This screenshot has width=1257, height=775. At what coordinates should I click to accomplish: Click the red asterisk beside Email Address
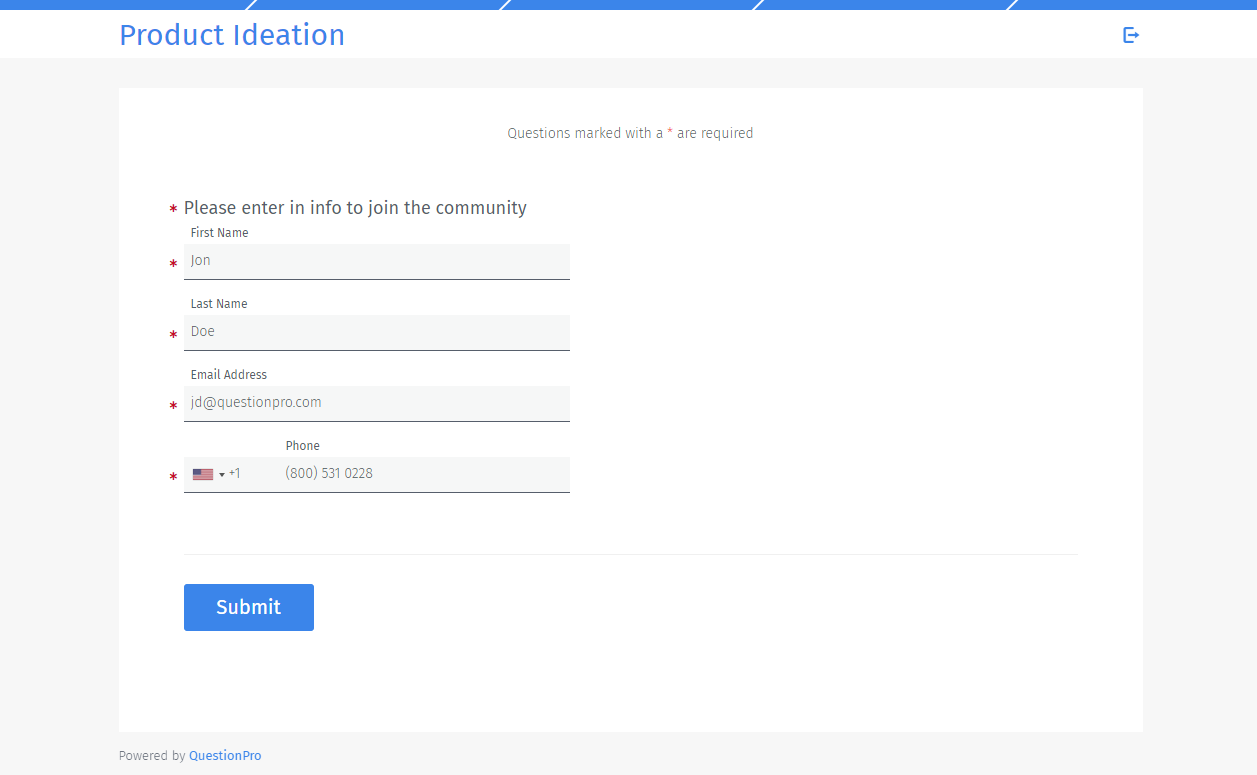click(173, 406)
